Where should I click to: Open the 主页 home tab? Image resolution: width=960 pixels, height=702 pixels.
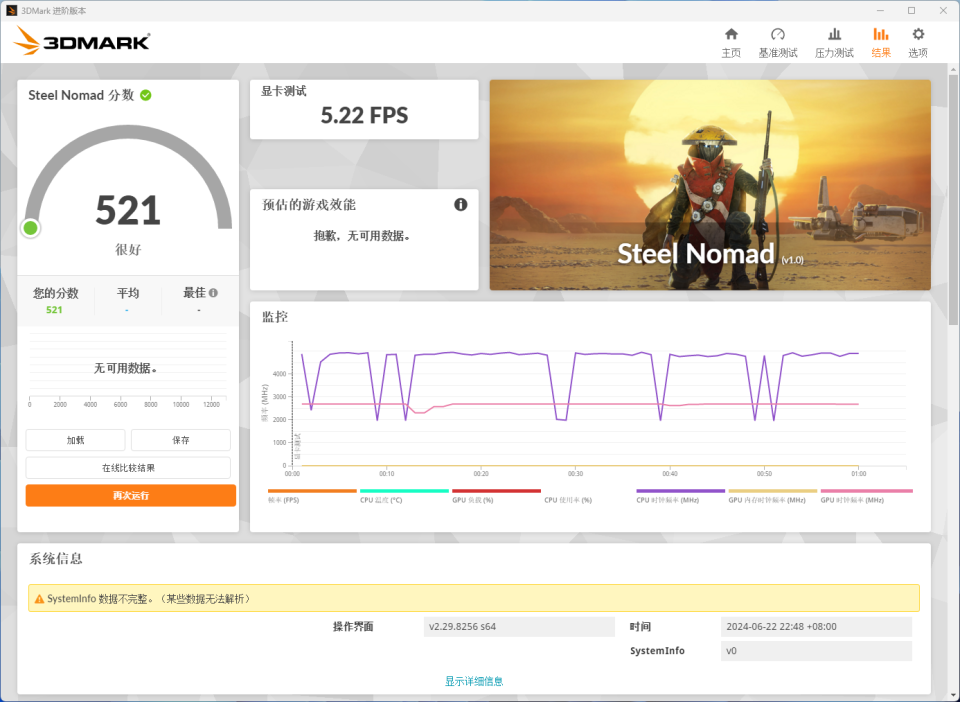pyautogui.click(x=731, y=43)
